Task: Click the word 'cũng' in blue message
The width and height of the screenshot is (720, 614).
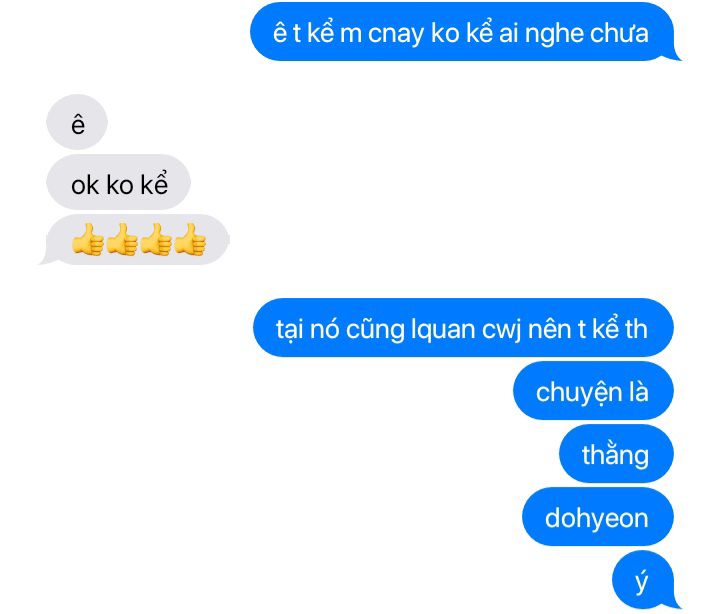Action: click(x=375, y=331)
